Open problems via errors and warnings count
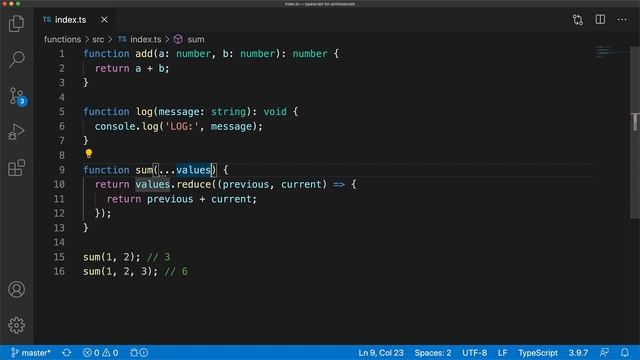 coord(100,353)
